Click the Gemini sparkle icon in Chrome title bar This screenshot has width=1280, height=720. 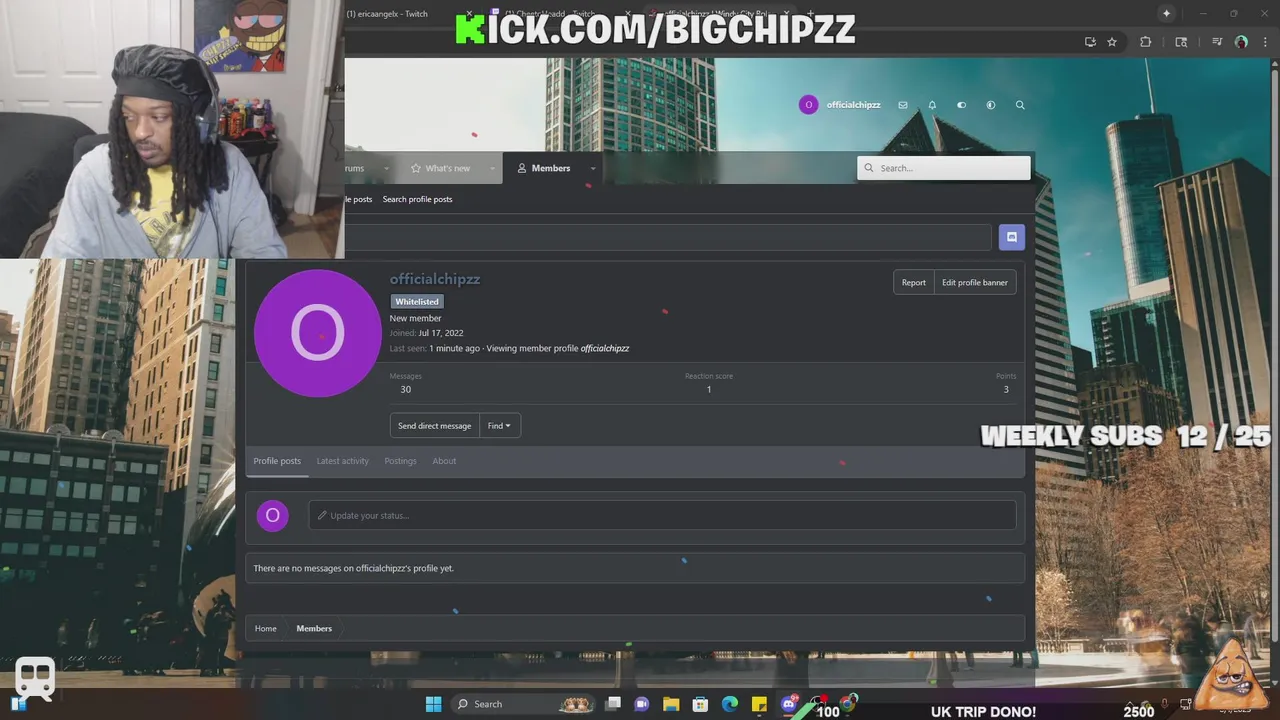point(1166,13)
